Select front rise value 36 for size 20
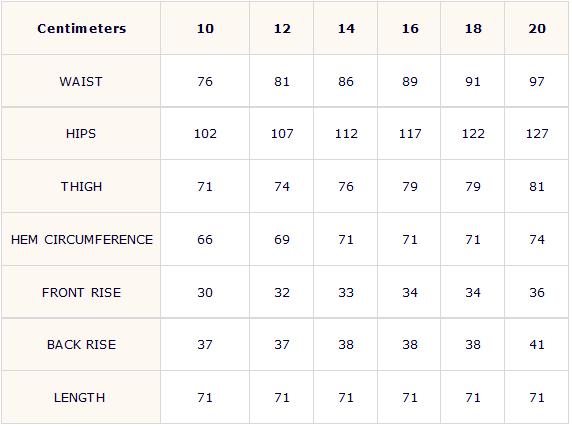This screenshot has width=572, height=427. 537,292
